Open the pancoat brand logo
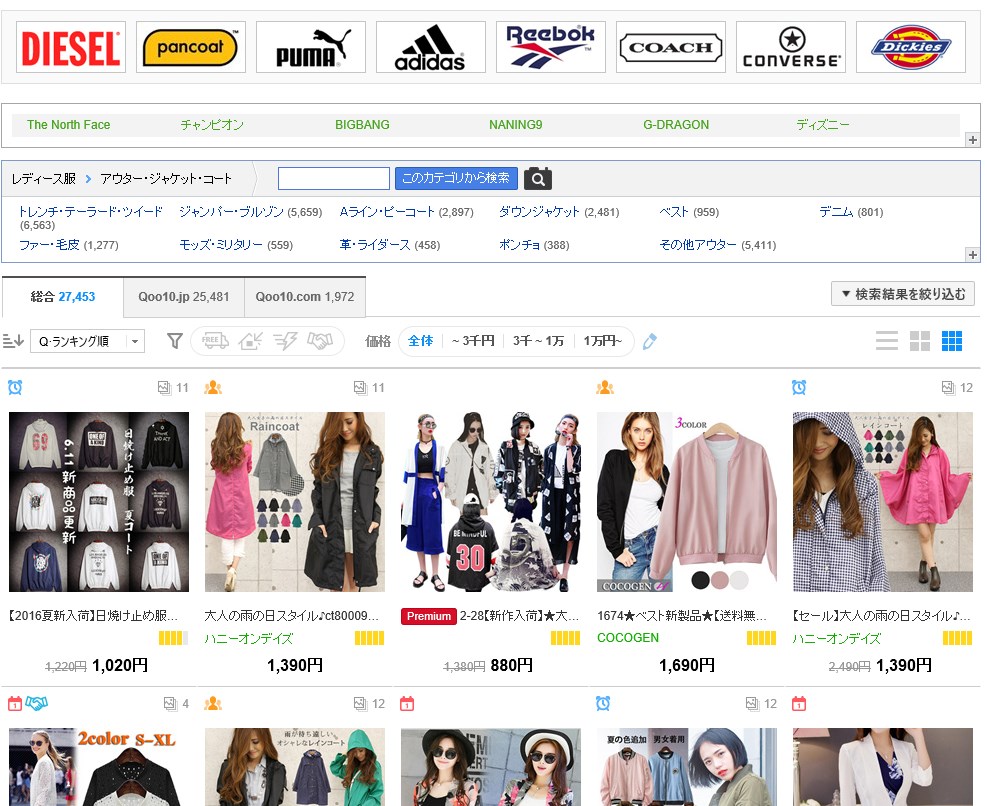The height and width of the screenshot is (806, 987). 191,47
